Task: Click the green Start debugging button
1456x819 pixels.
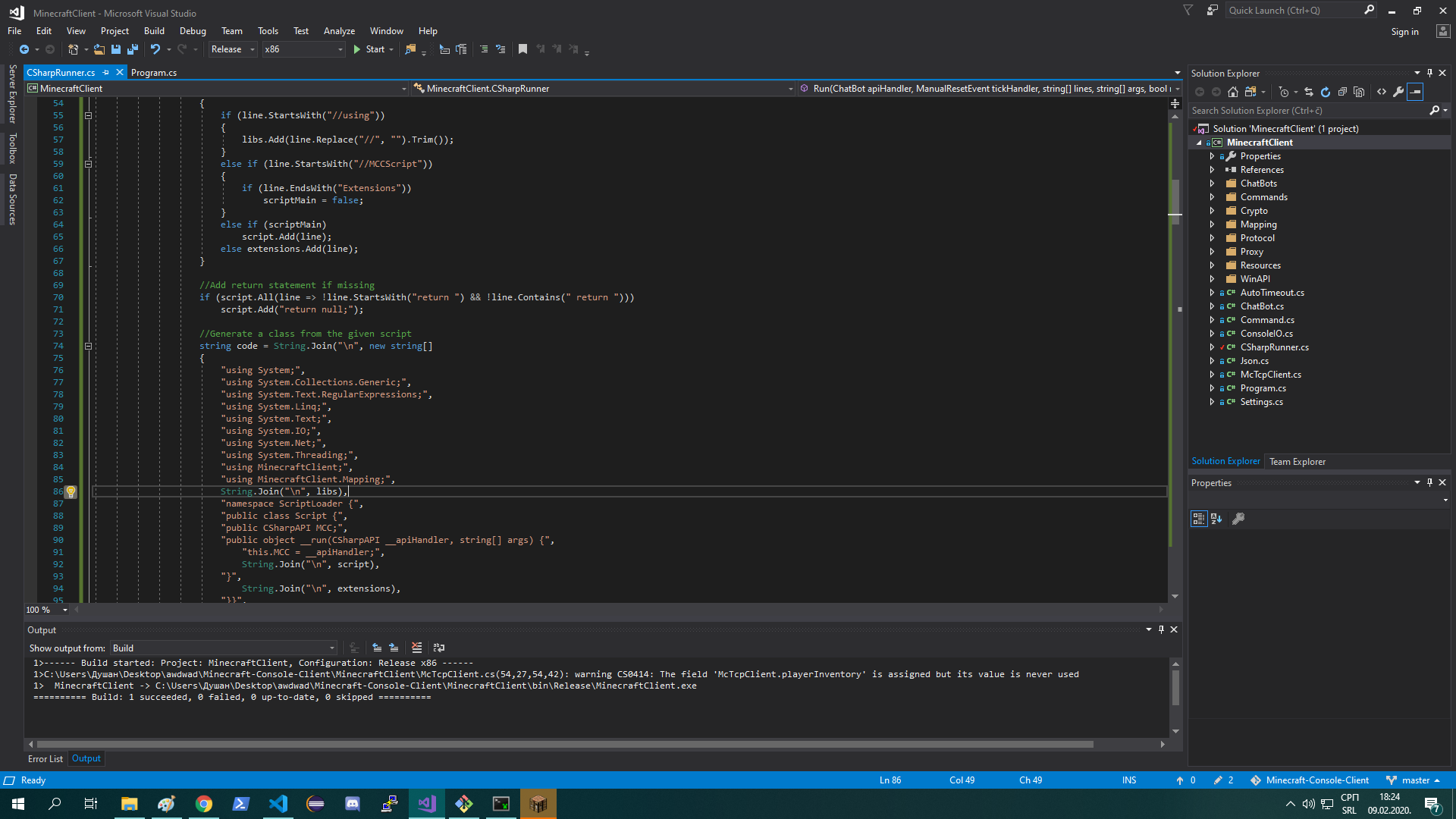Action: (357, 49)
